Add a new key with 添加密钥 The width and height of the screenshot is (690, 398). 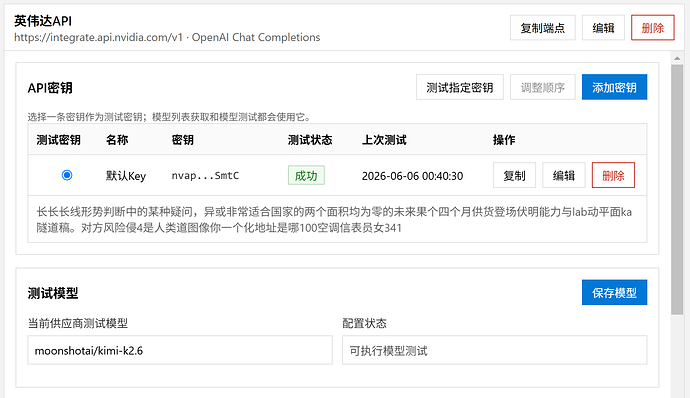coord(614,87)
